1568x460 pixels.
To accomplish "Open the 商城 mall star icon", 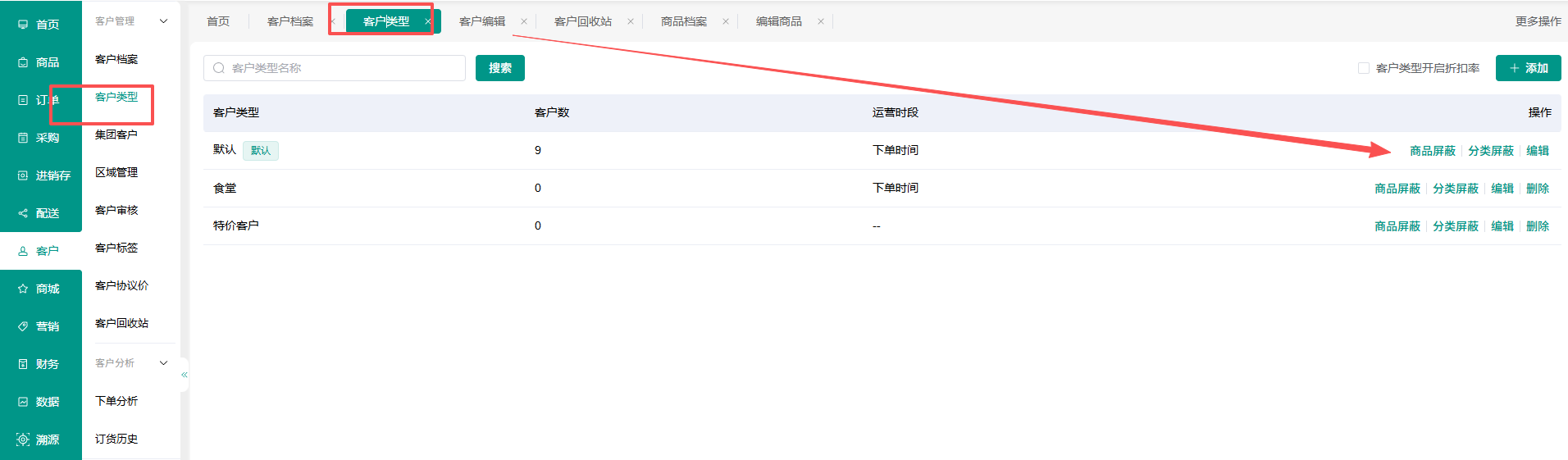I will [x=23, y=289].
